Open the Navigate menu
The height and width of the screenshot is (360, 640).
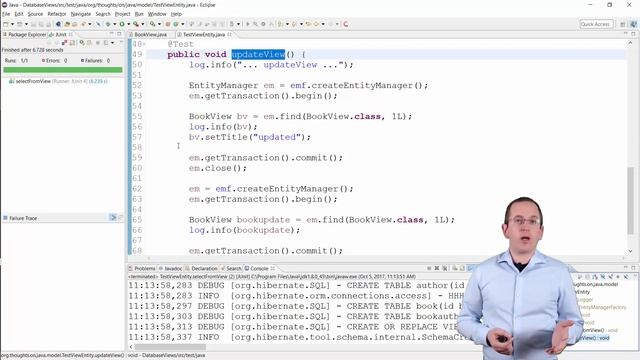(81, 14)
